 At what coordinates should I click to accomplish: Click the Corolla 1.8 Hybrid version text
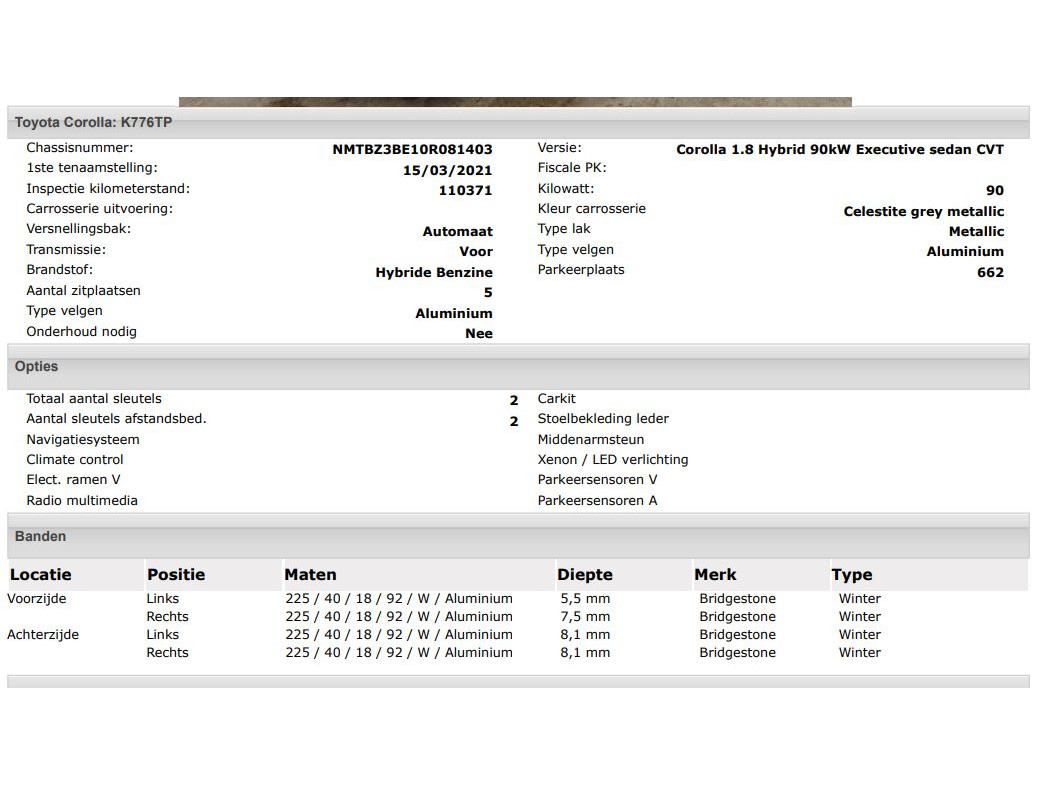839,150
